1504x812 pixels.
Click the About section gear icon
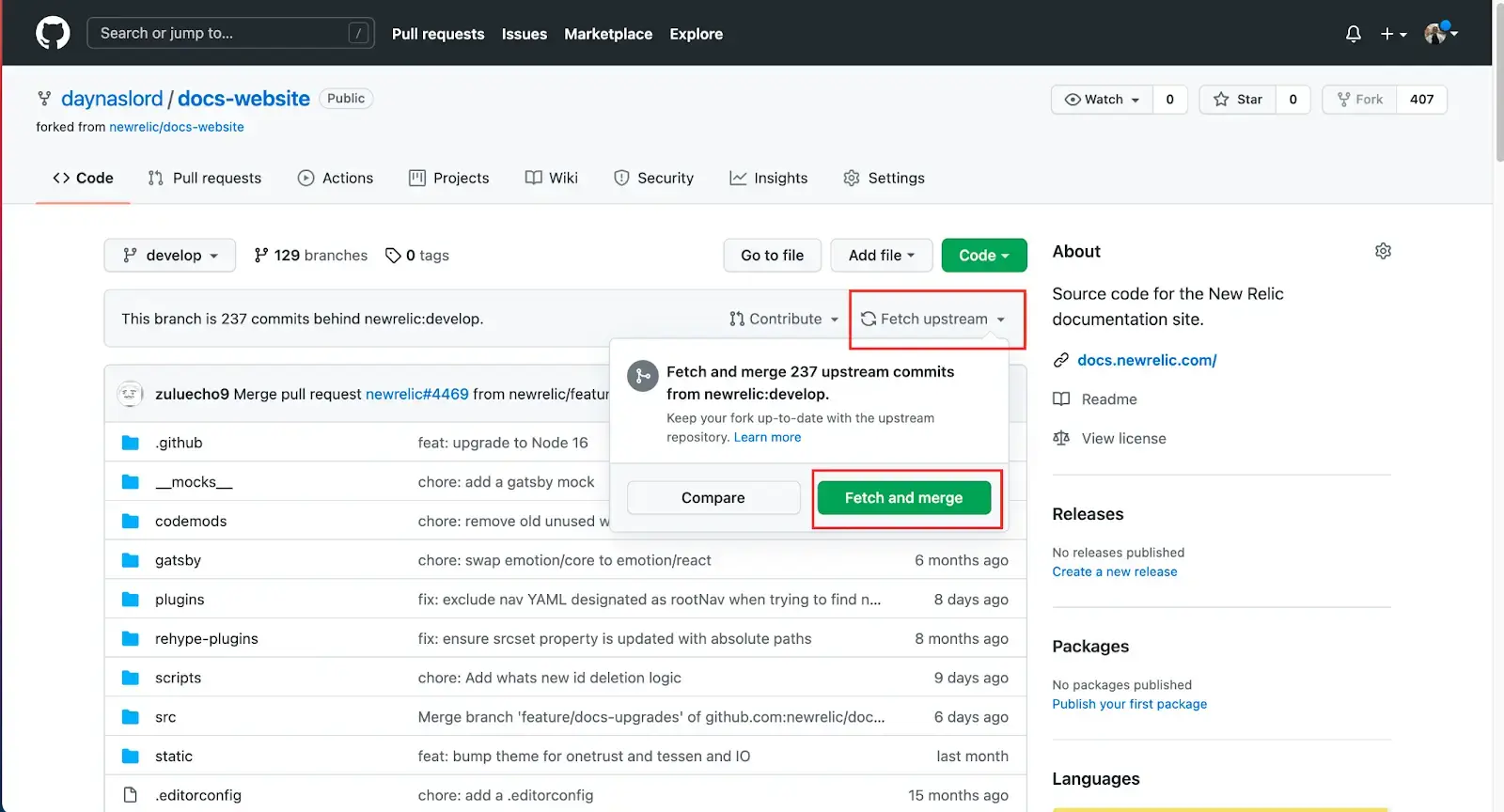point(1383,251)
